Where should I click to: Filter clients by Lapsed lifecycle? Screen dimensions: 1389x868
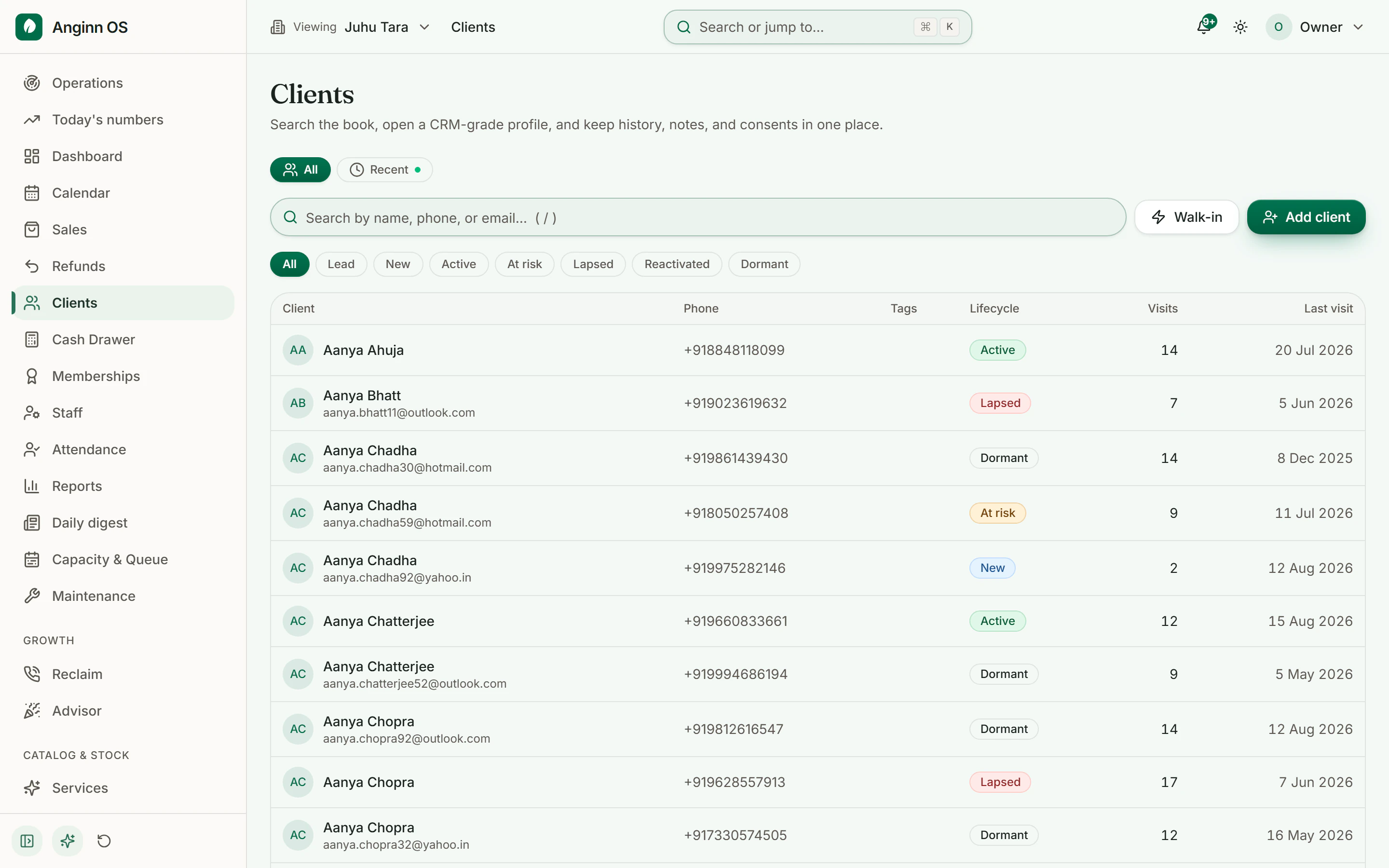tap(593, 264)
